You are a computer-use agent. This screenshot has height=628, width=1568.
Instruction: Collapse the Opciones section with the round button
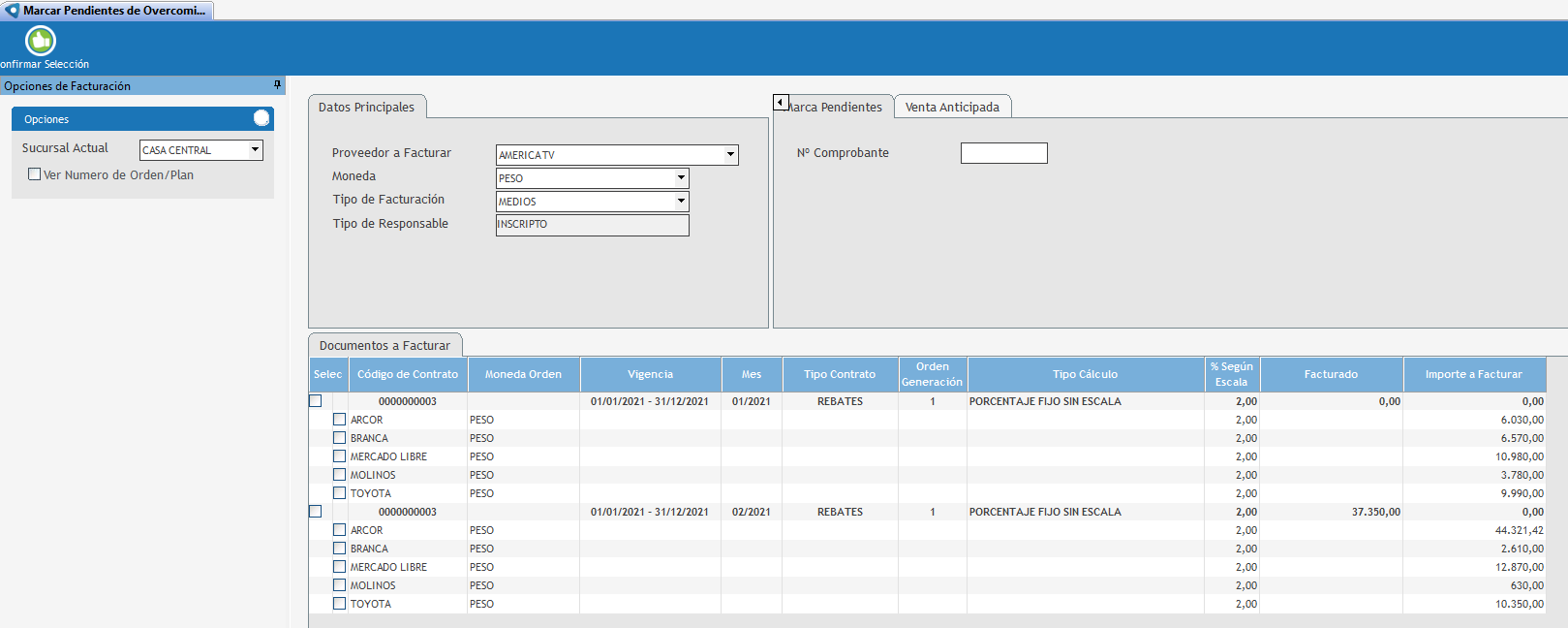pos(261,118)
